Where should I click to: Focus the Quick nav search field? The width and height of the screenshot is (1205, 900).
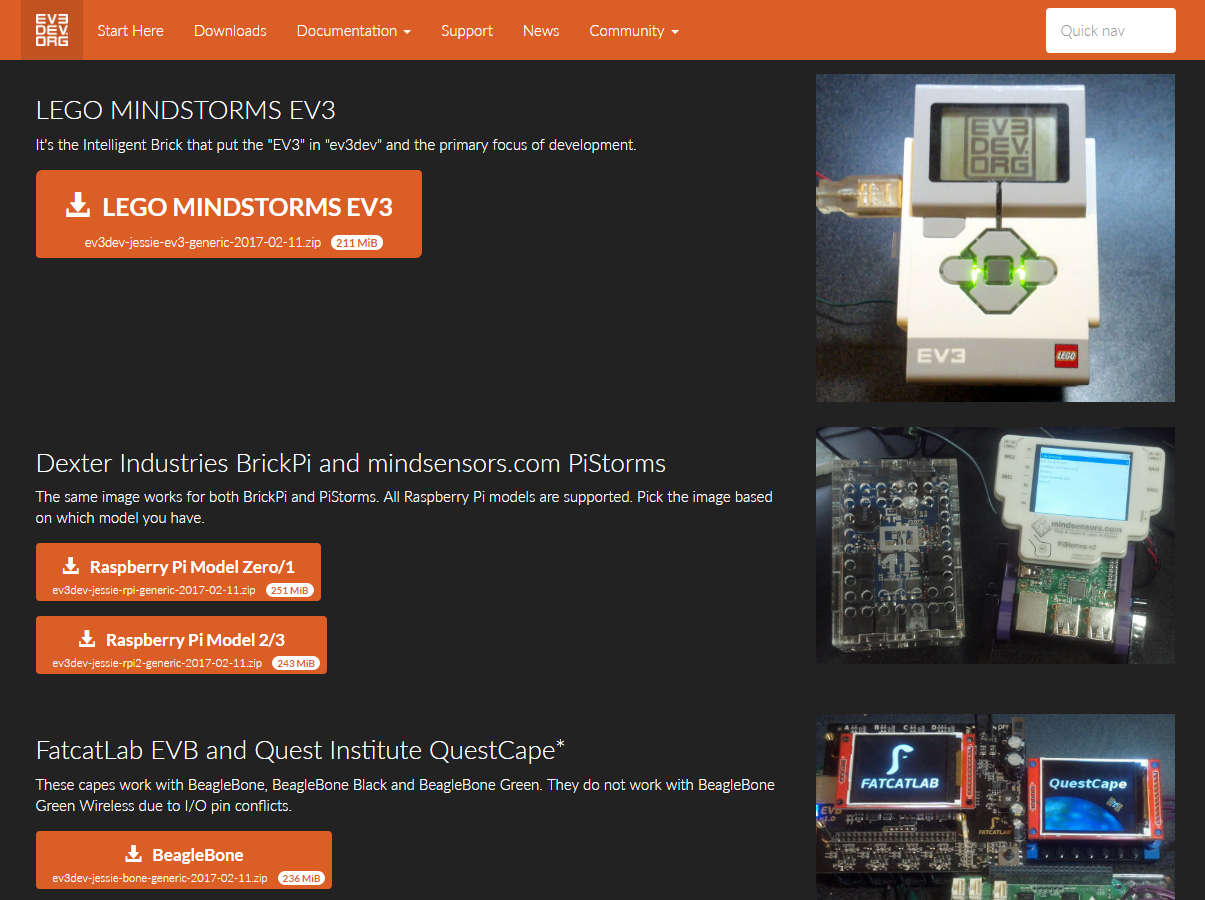[1111, 31]
